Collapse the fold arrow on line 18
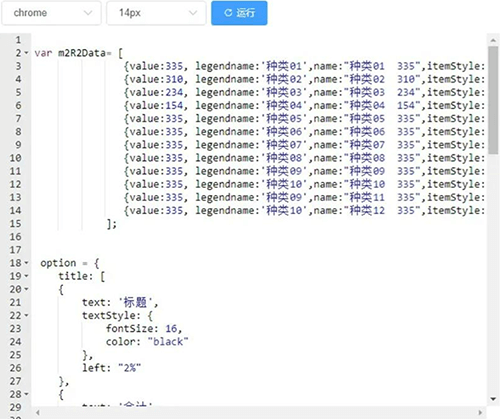The width and height of the screenshot is (500, 419). pos(27,263)
